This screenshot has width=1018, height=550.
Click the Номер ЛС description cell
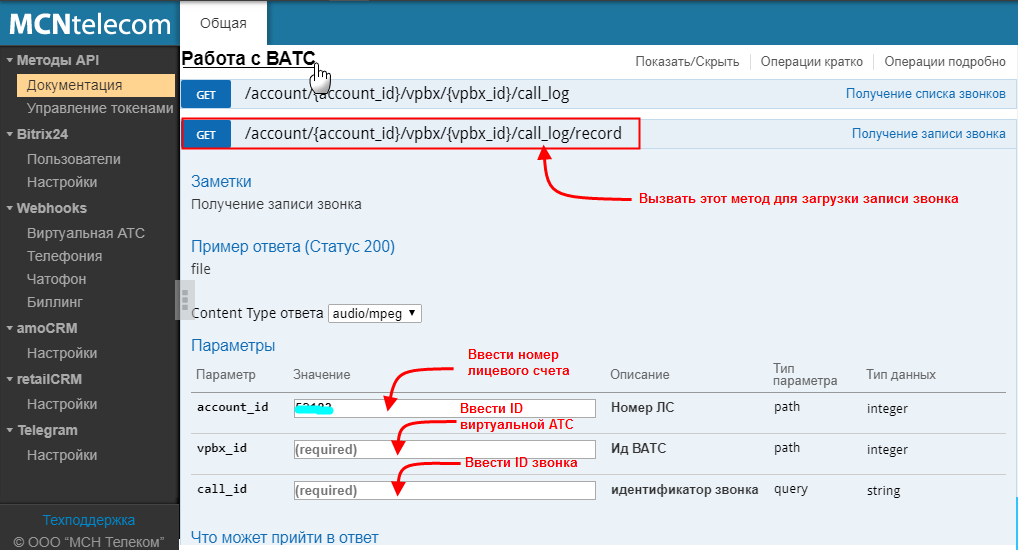(x=642, y=408)
